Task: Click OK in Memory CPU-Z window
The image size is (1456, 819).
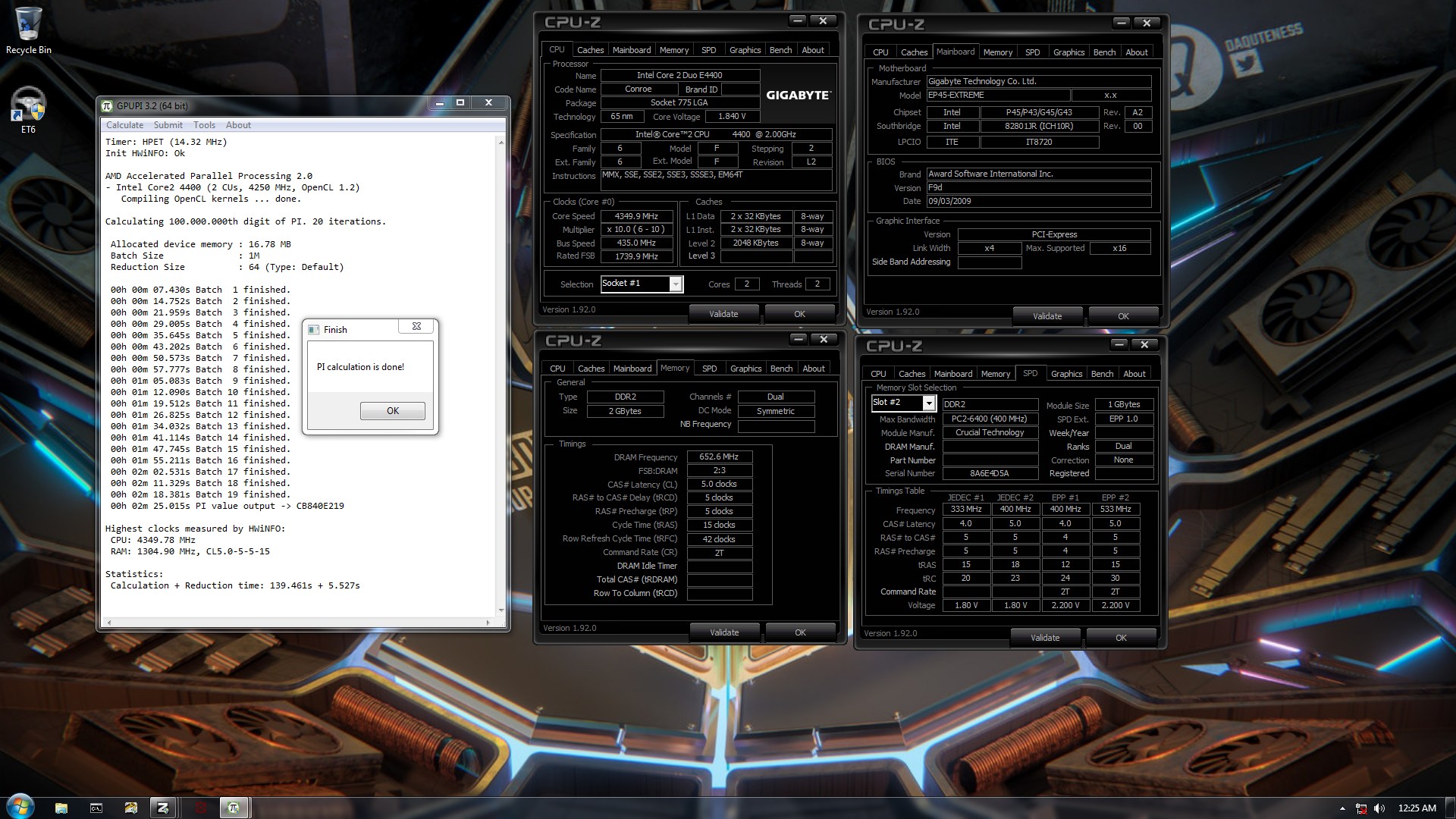Action: click(800, 632)
